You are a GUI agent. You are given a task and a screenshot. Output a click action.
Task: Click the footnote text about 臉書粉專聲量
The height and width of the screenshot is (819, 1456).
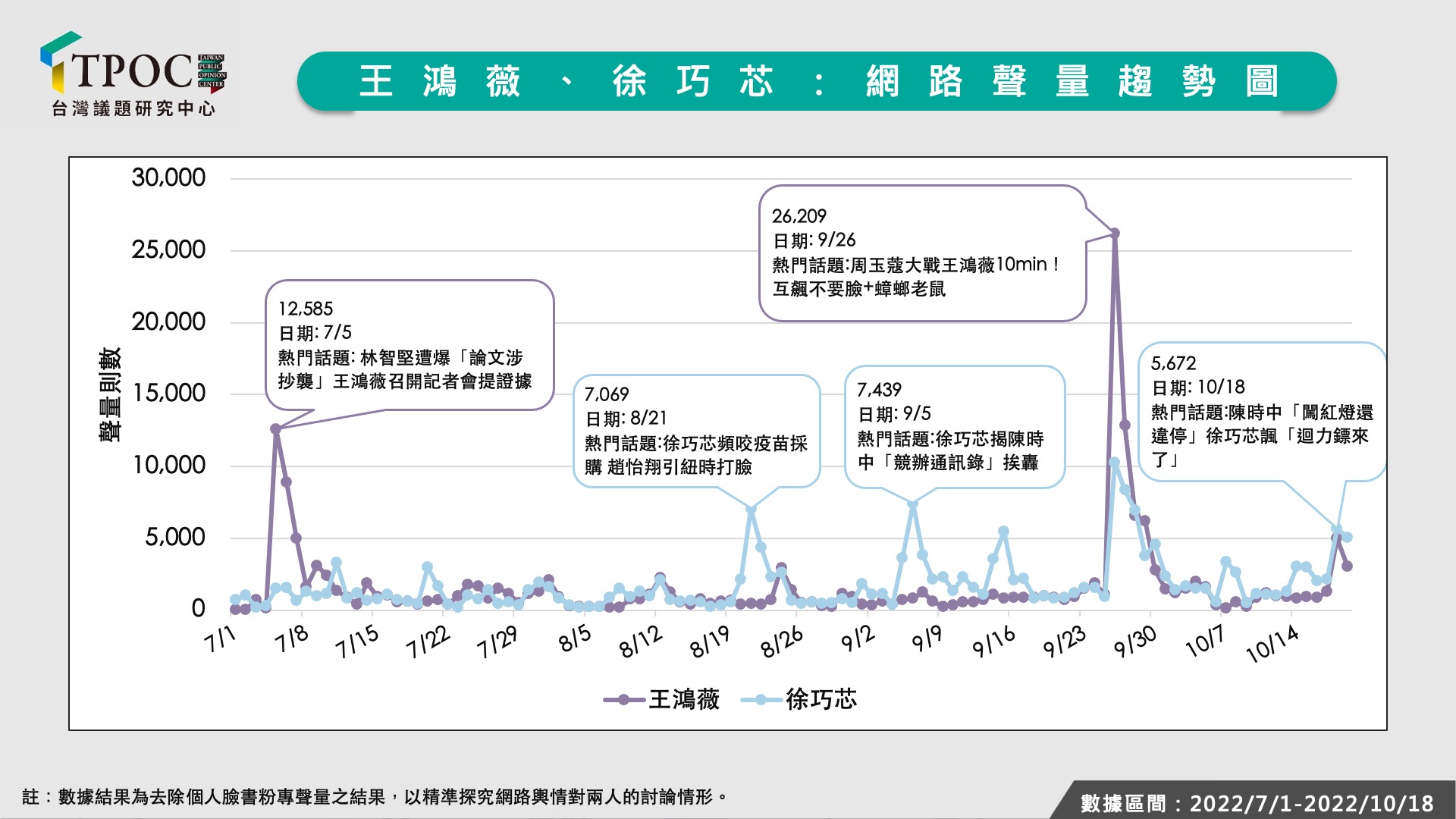pos(375,797)
